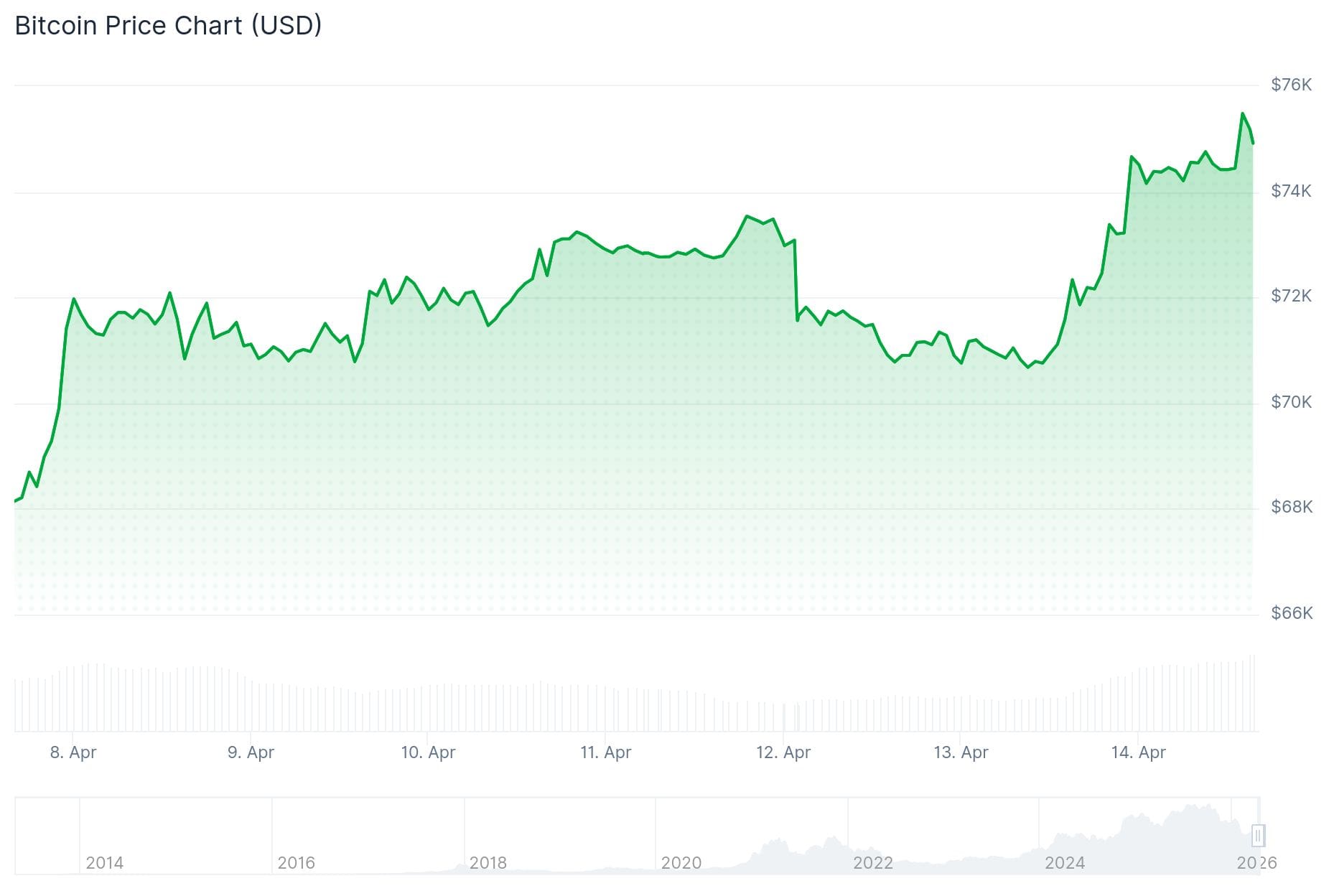1329x896 pixels.
Task: Click the 12. Apr date label
Action: [783, 752]
